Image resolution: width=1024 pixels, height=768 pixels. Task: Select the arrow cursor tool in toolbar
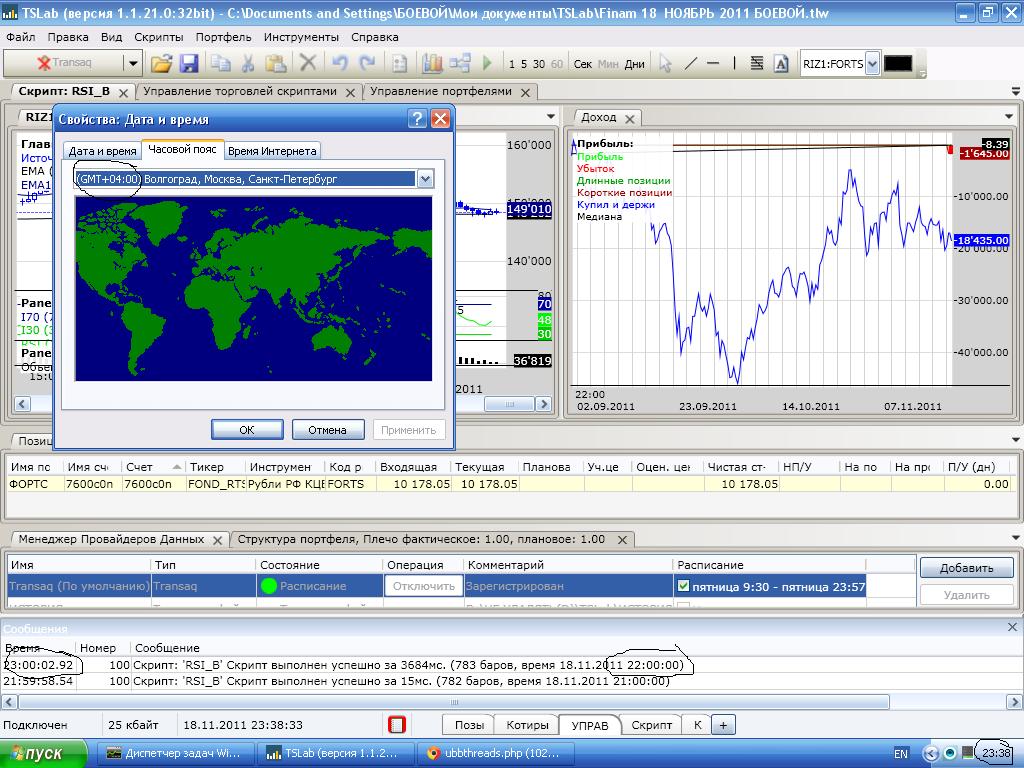point(665,63)
